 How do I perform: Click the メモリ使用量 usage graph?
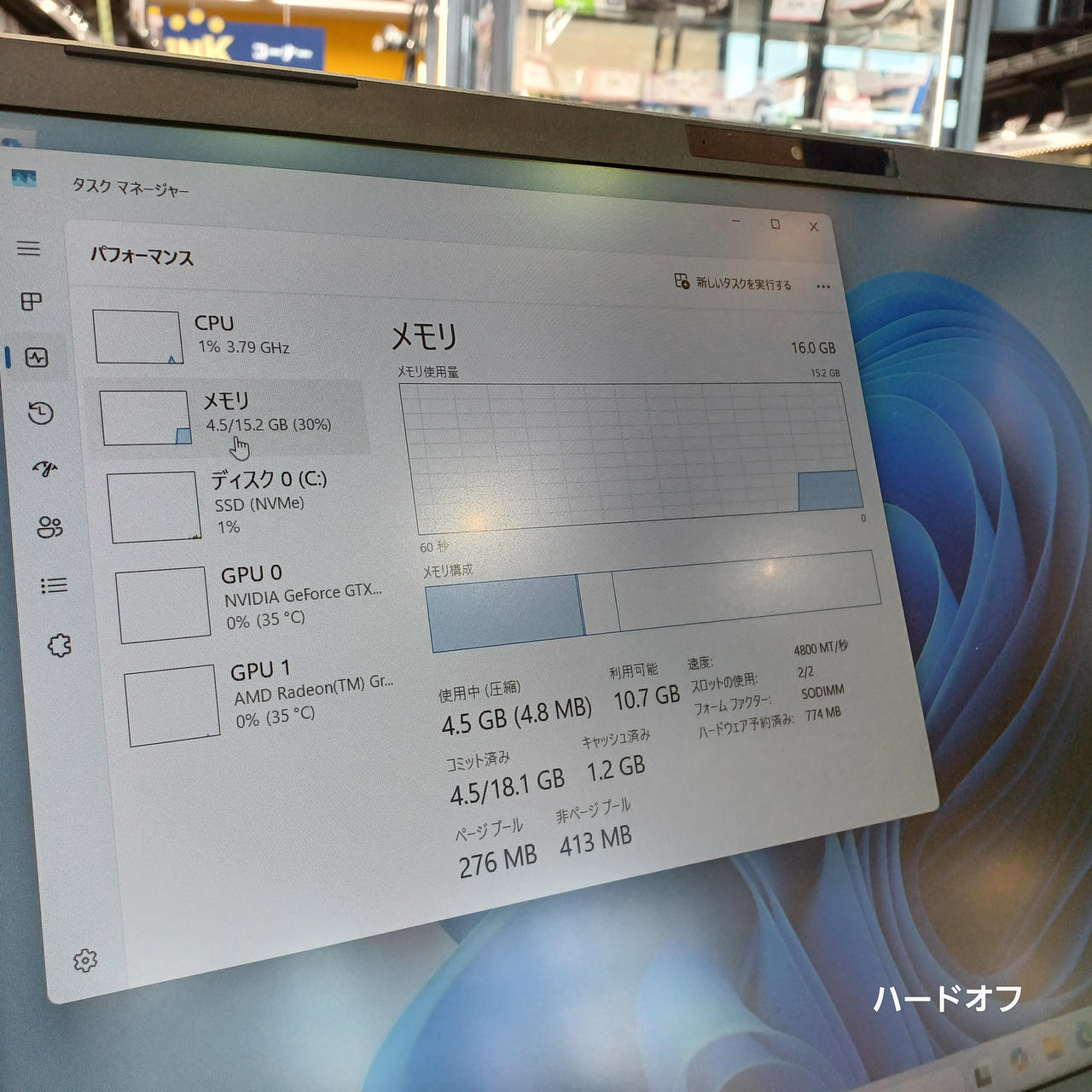631,457
